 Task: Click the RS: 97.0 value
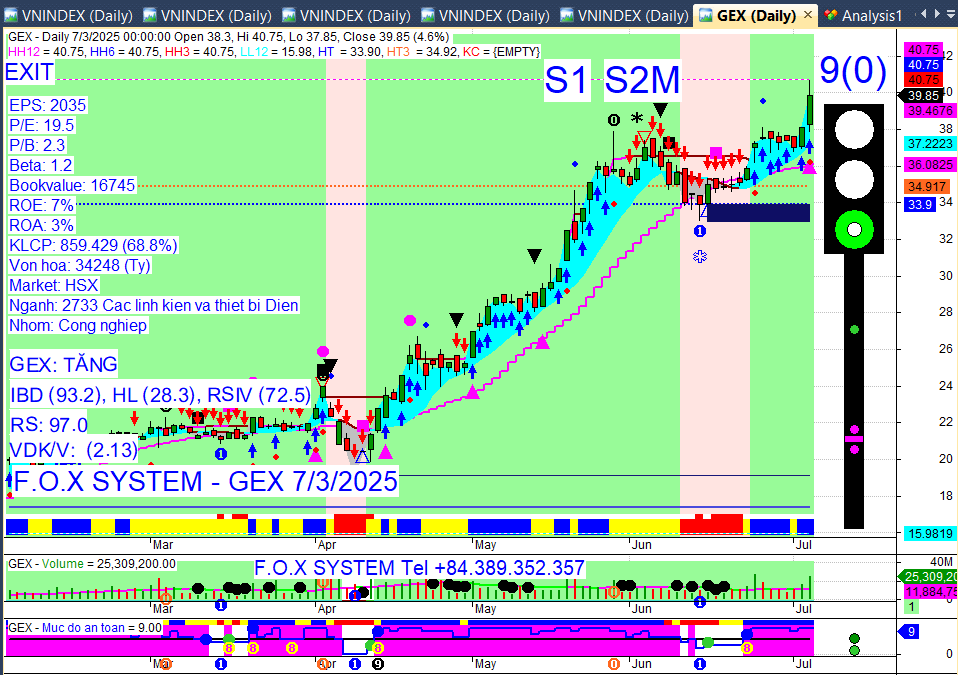tap(49, 425)
